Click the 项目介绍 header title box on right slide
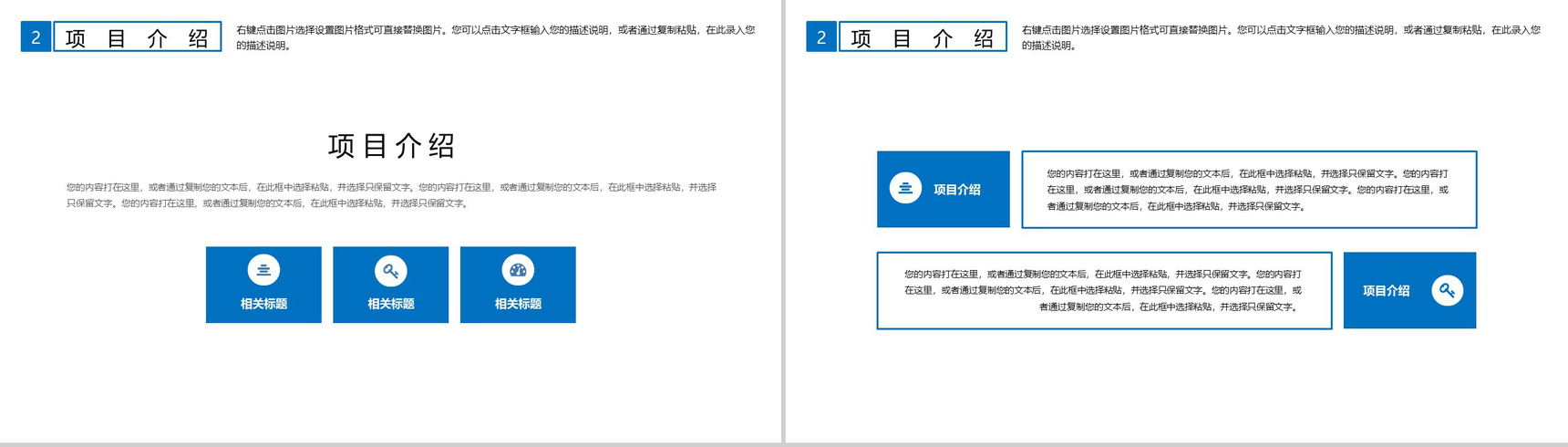This screenshot has height=447, width=1568. (923, 37)
